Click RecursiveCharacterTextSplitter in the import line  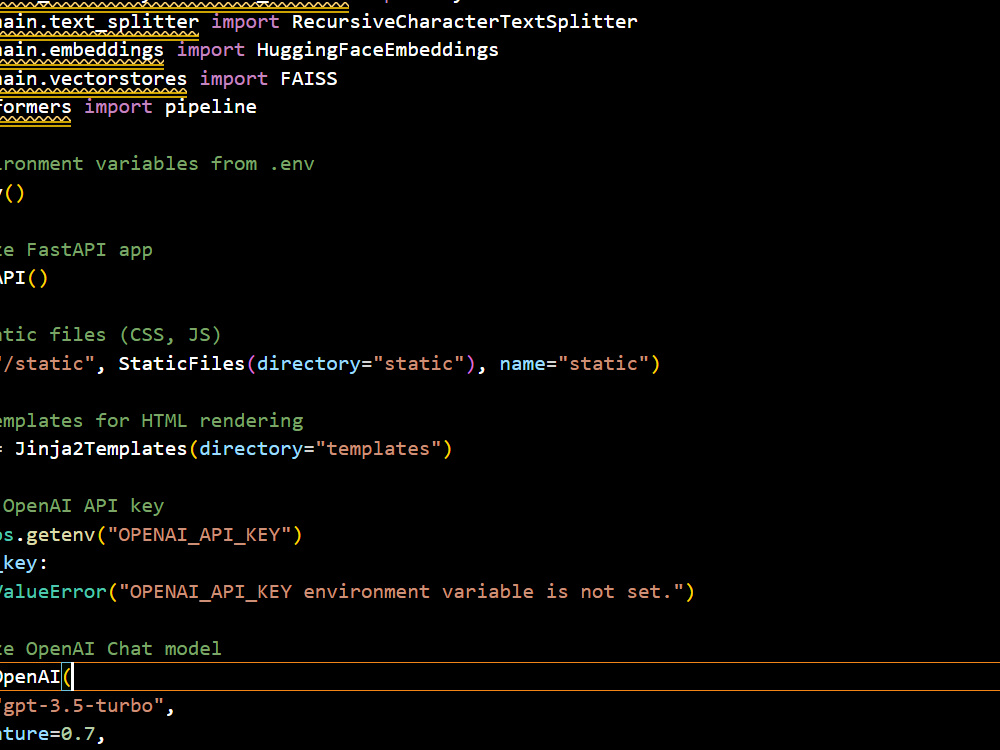[464, 22]
